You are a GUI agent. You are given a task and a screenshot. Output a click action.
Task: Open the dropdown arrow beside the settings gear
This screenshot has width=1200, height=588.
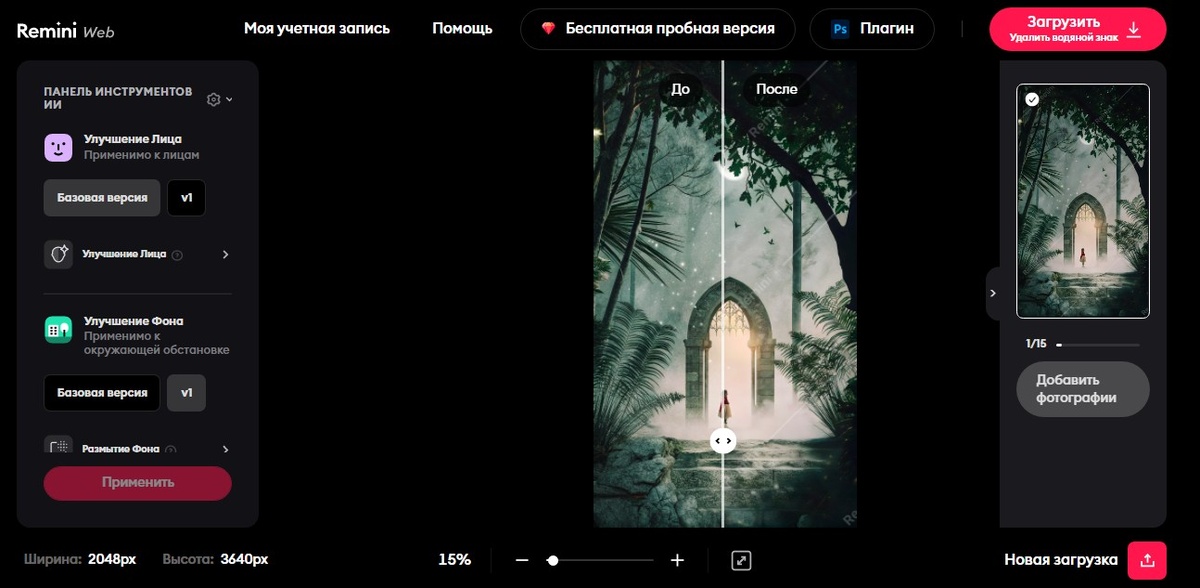pos(229,99)
